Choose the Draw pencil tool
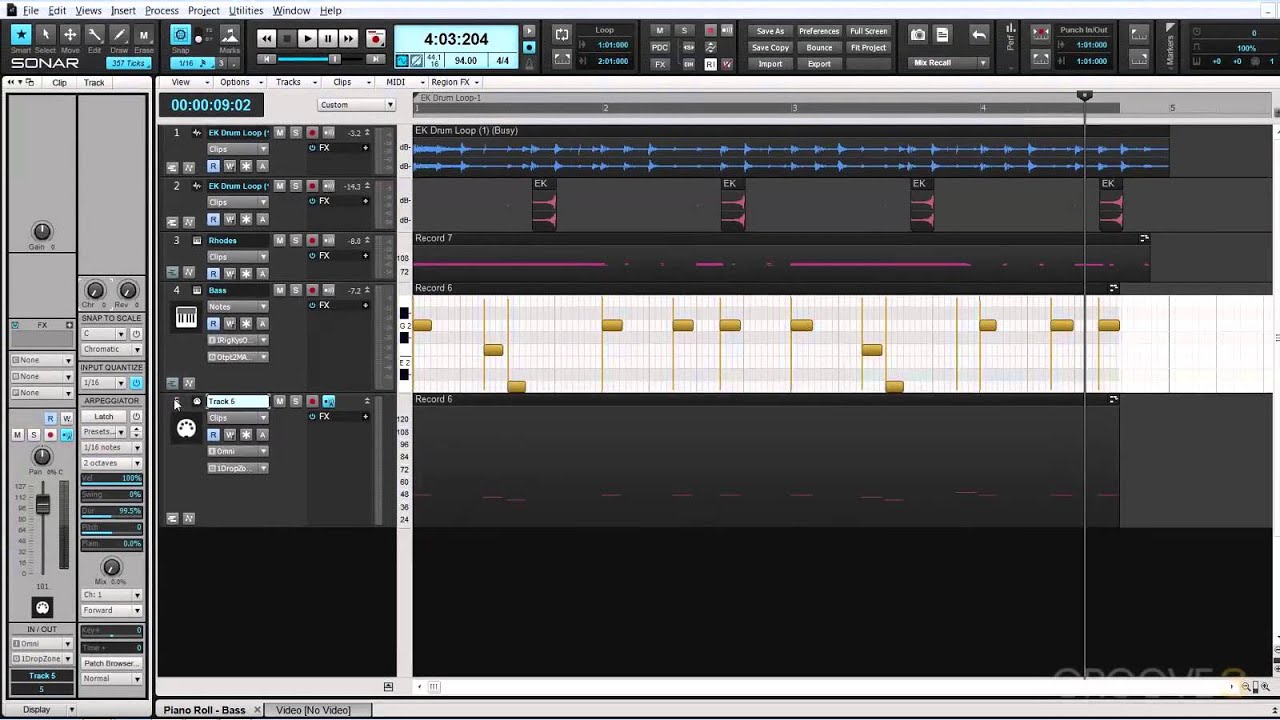The width and height of the screenshot is (1280, 720). coord(119,36)
